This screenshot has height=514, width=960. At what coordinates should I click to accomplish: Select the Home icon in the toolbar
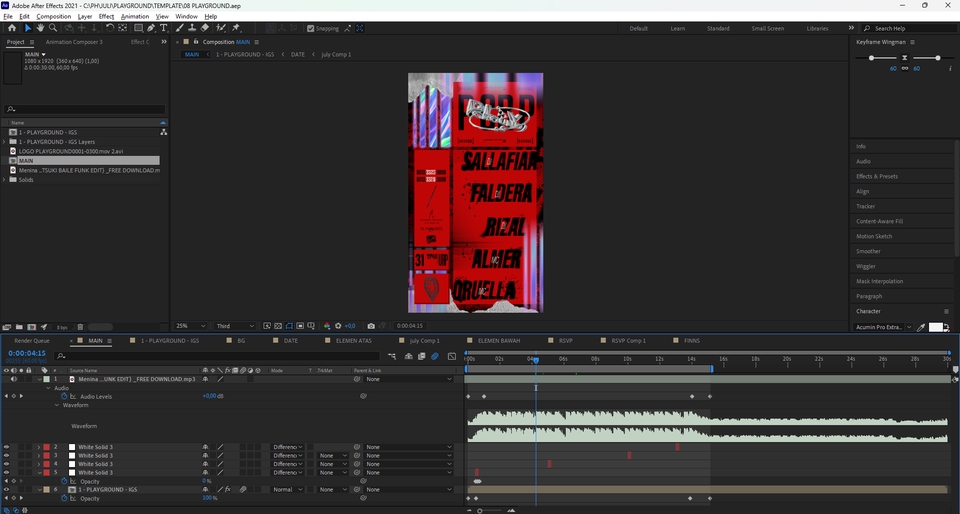(12, 28)
